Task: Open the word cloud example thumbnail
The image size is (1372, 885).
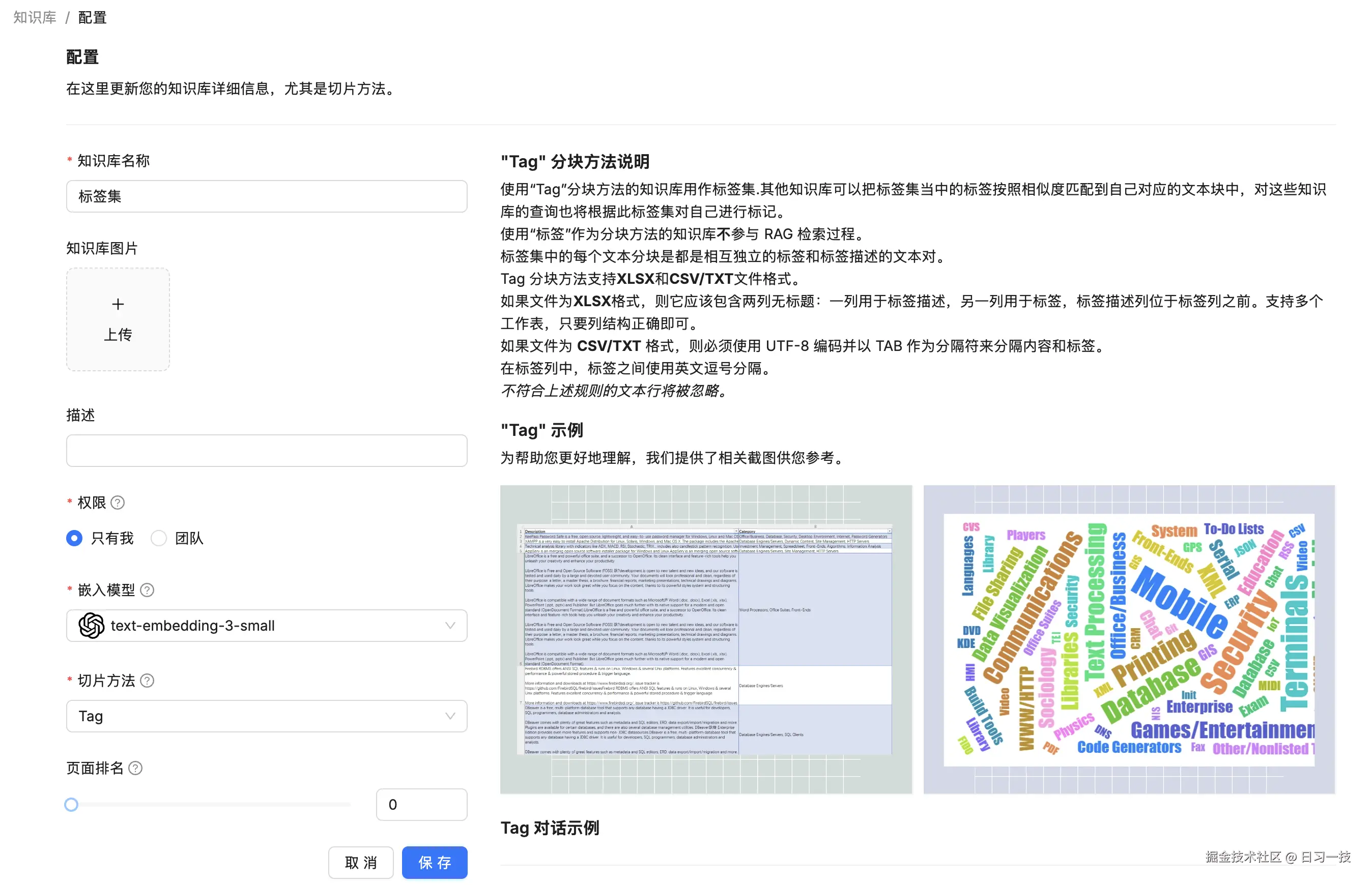Action: click(1129, 640)
